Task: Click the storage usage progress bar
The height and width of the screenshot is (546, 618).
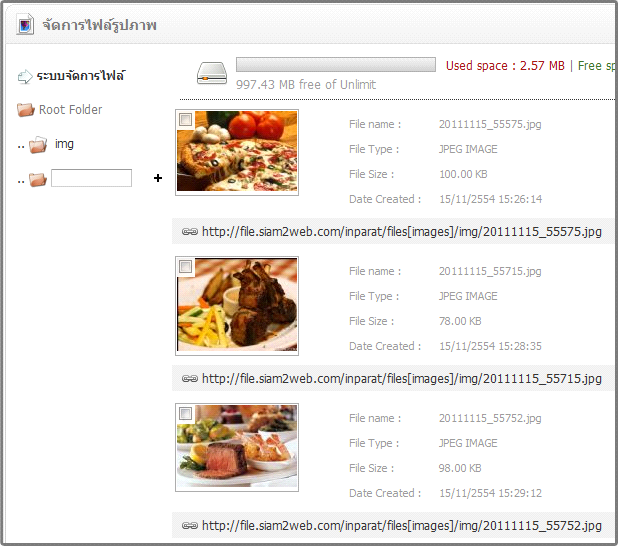Action: pos(336,65)
